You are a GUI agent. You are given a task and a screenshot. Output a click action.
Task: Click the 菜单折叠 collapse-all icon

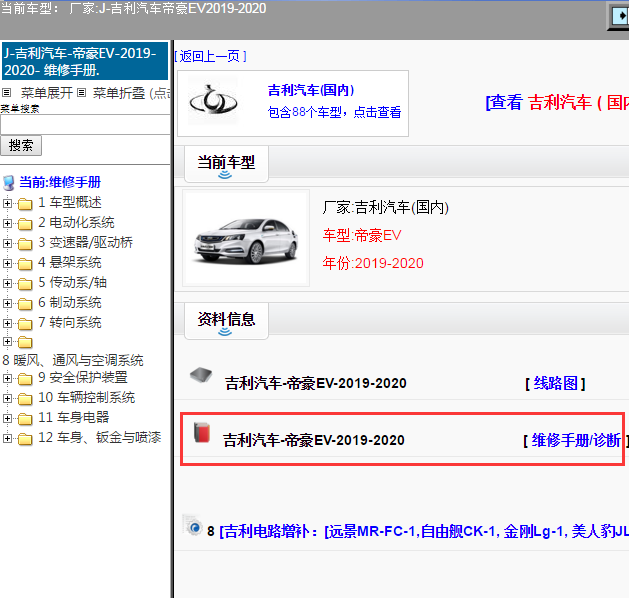(x=81, y=93)
